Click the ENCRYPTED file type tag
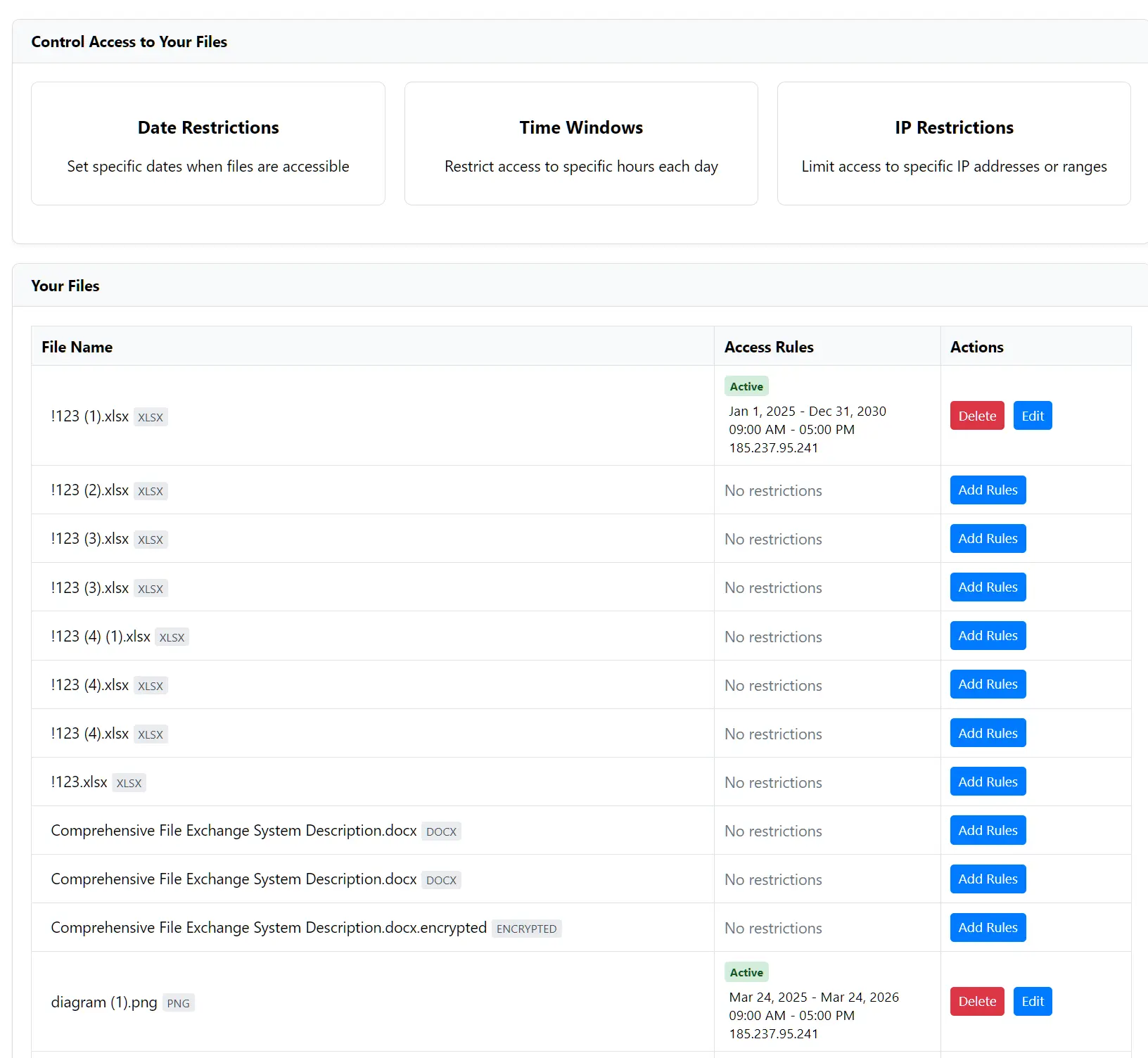The height and width of the screenshot is (1058, 1148). point(526,929)
